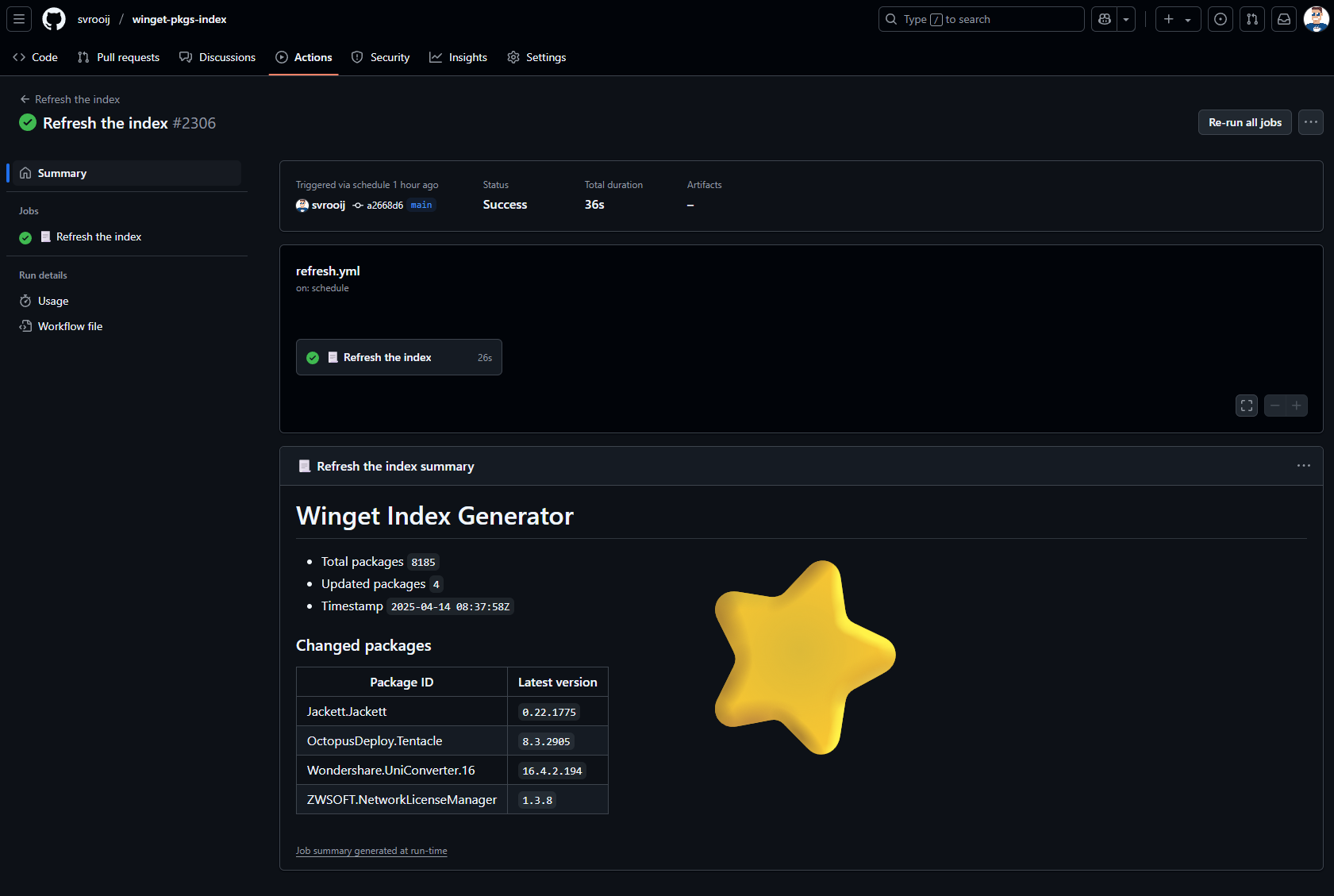Focus the Type / to search field
This screenshot has width=1334, height=896.
click(981, 19)
